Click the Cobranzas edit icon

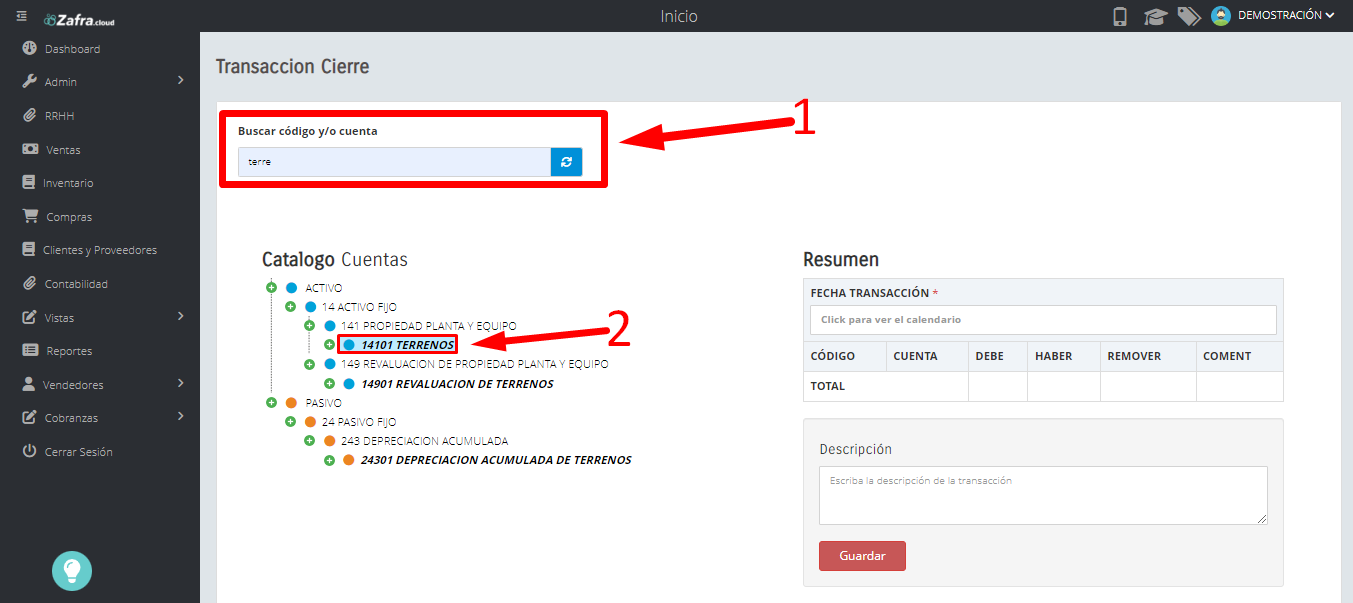30,417
